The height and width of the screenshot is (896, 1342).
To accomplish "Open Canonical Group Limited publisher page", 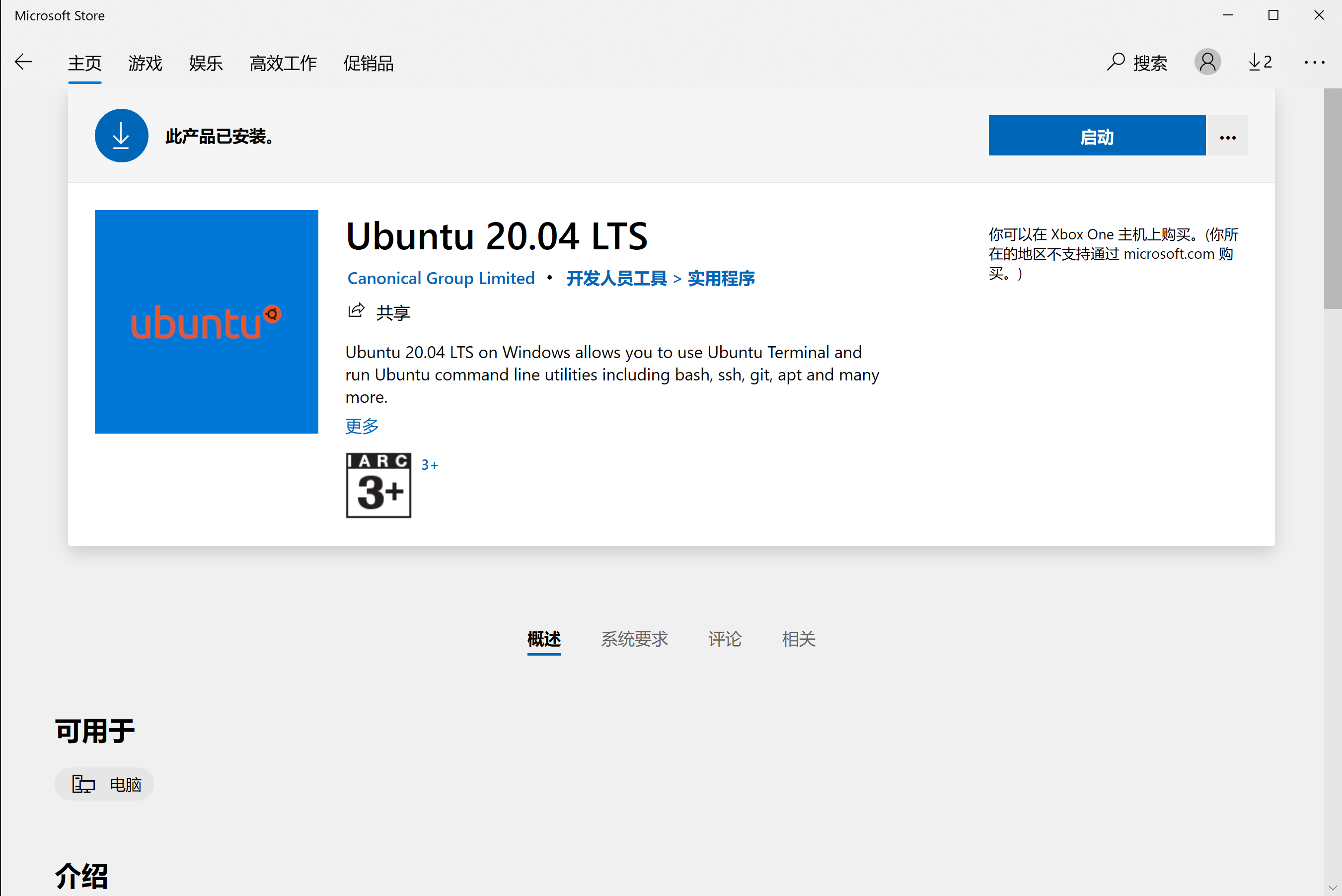I will tap(441, 278).
